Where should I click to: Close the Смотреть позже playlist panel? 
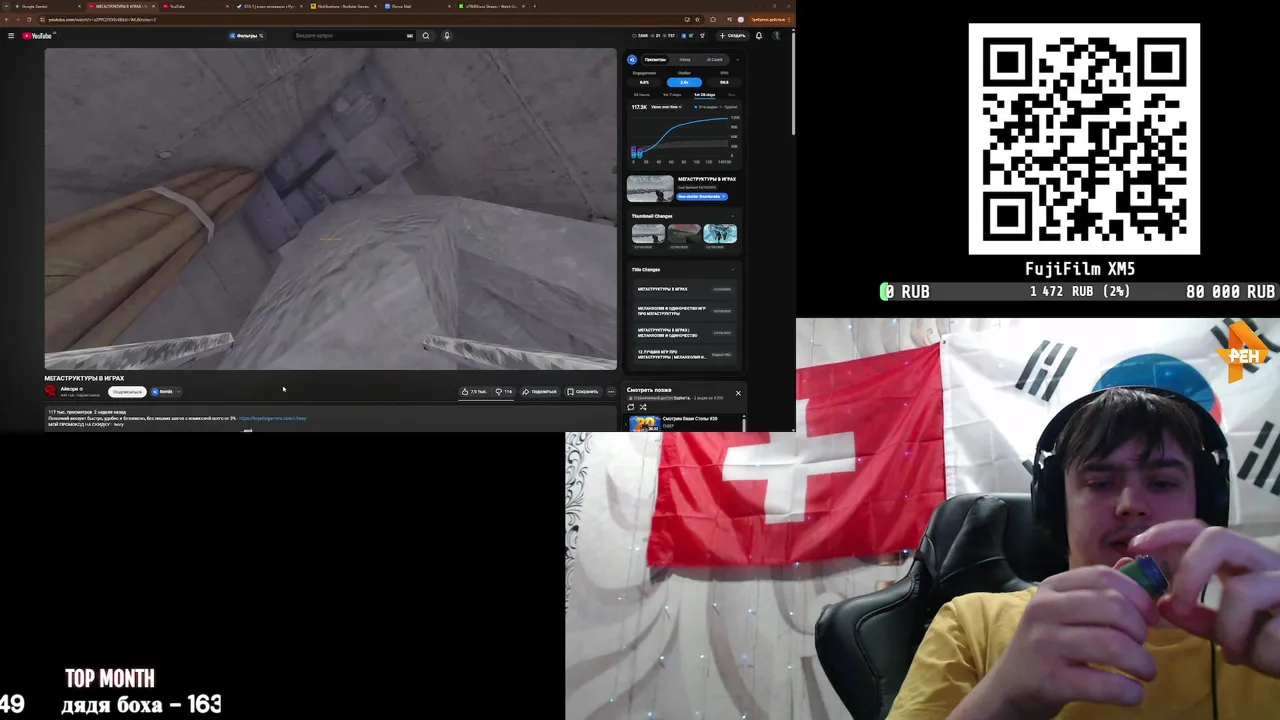tap(738, 393)
